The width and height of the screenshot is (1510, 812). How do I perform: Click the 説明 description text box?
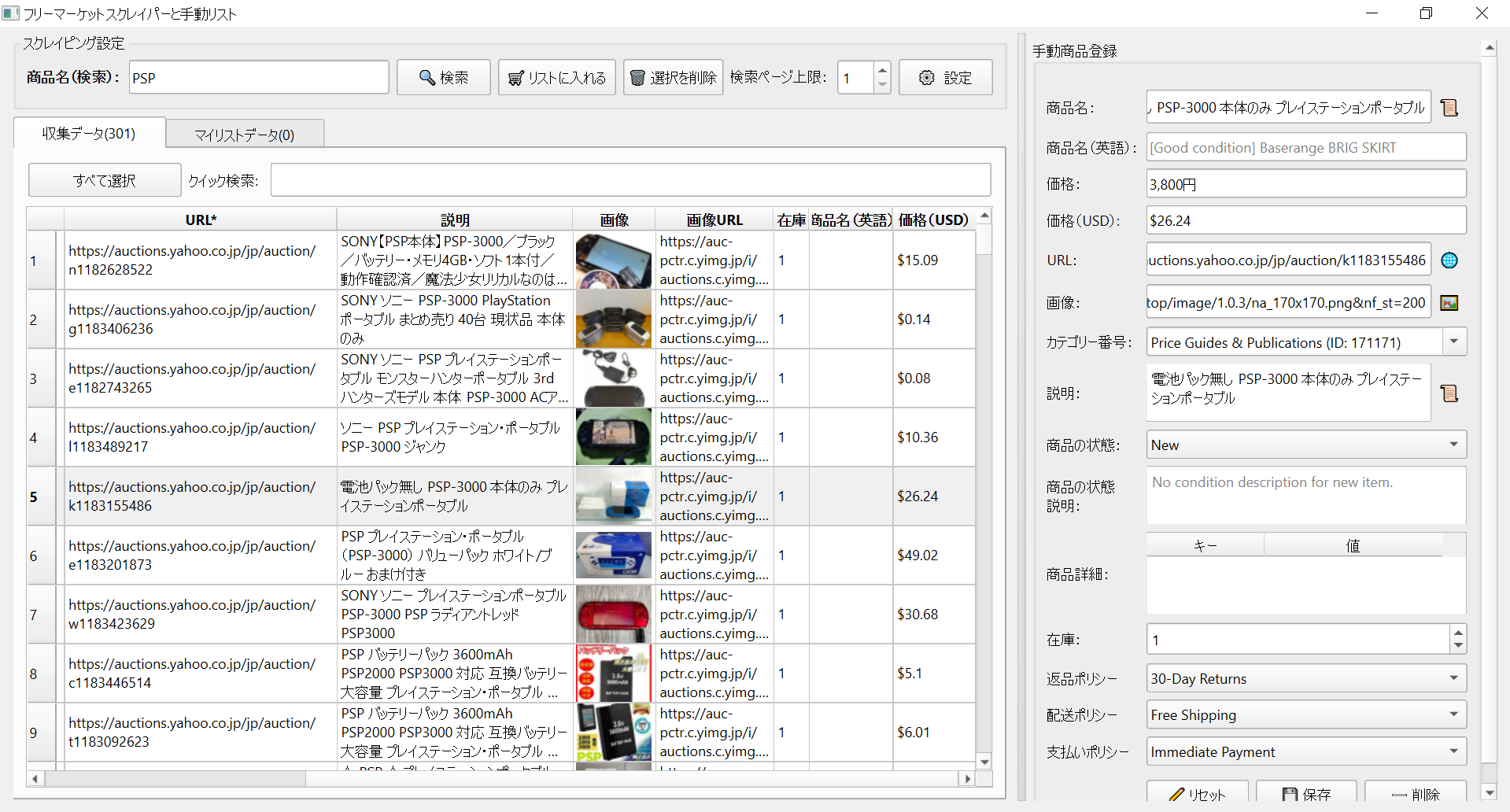[x=1288, y=392]
